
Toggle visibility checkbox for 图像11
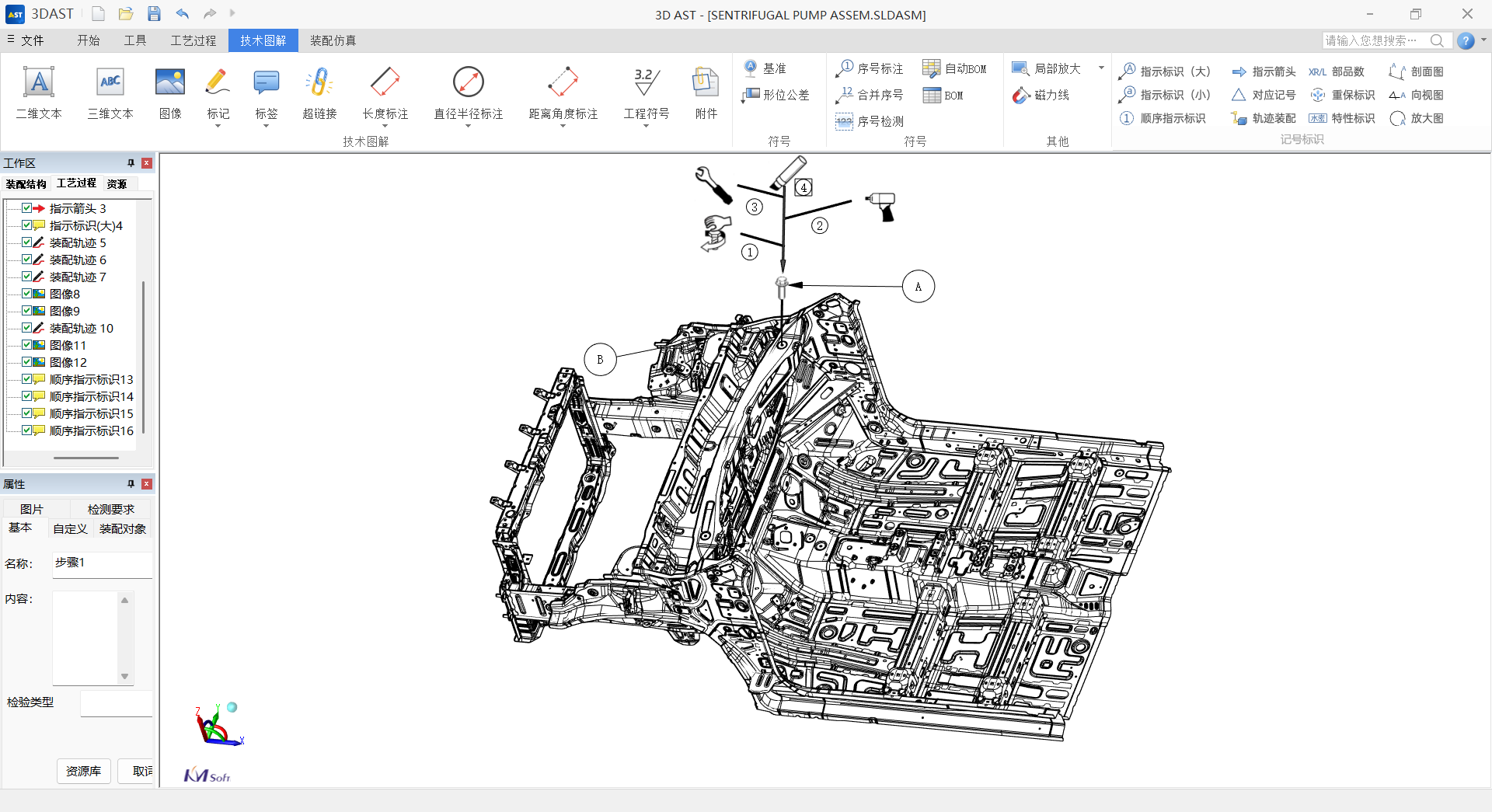pos(27,345)
